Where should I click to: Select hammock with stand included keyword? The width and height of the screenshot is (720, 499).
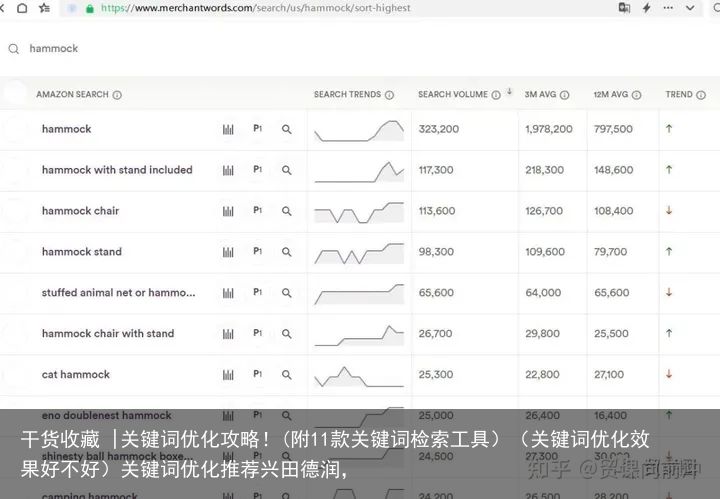(117, 170)
